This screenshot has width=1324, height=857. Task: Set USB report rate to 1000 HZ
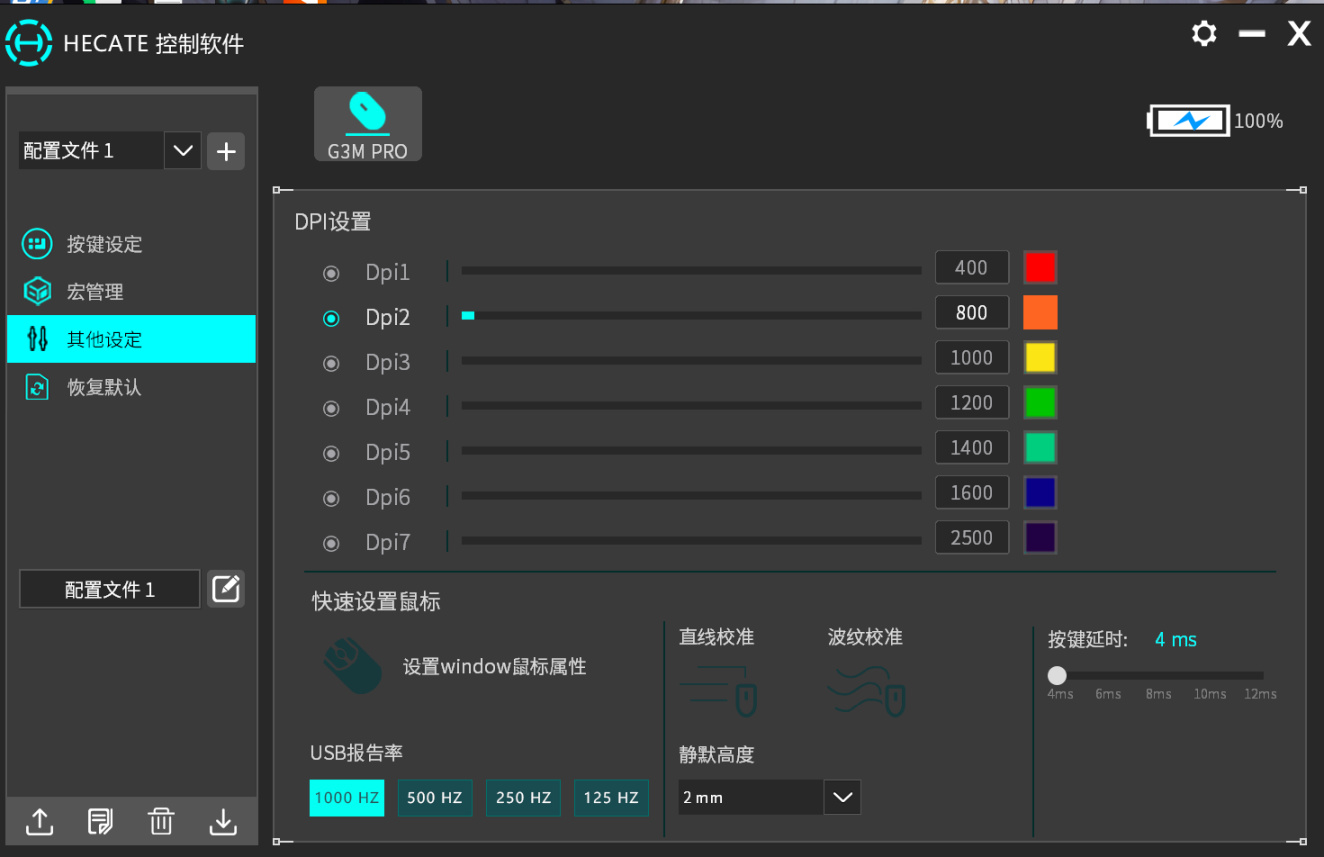pos(347,798)
